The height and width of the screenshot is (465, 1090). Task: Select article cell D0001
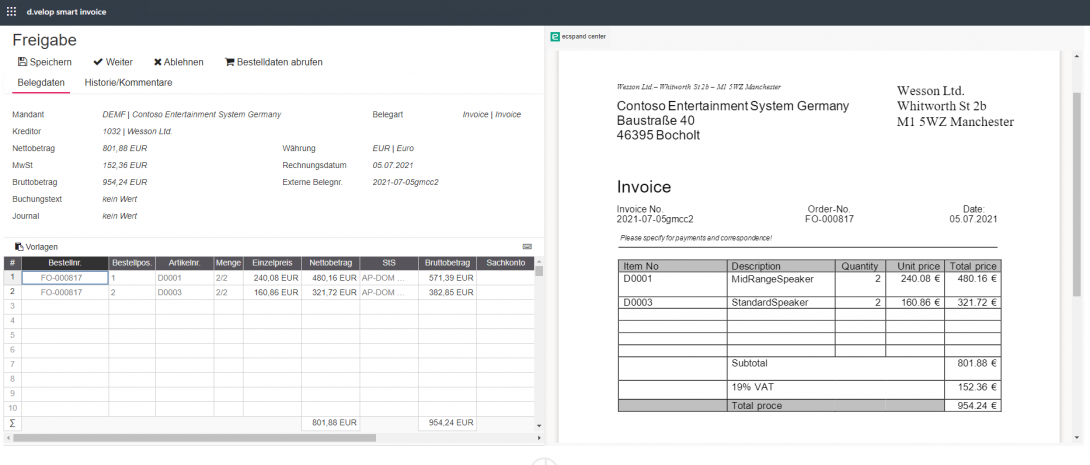[x=184, y=278]
